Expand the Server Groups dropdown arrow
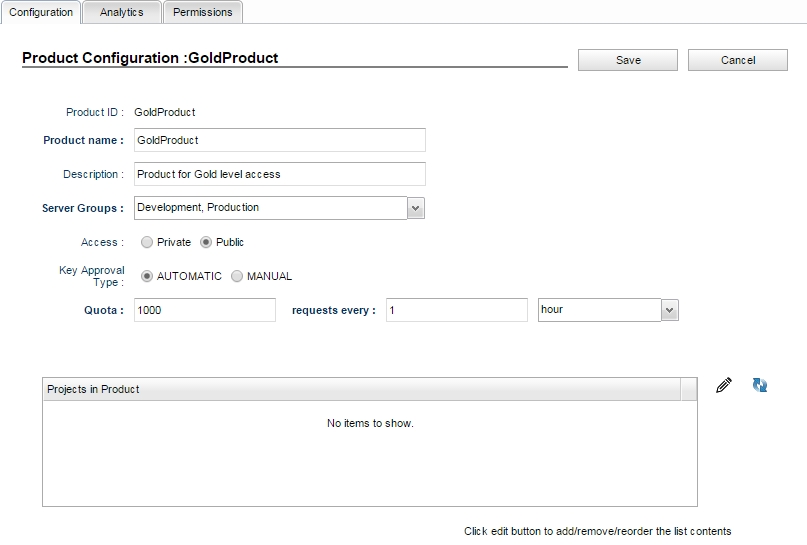807x545 pixels. (416, 208)
